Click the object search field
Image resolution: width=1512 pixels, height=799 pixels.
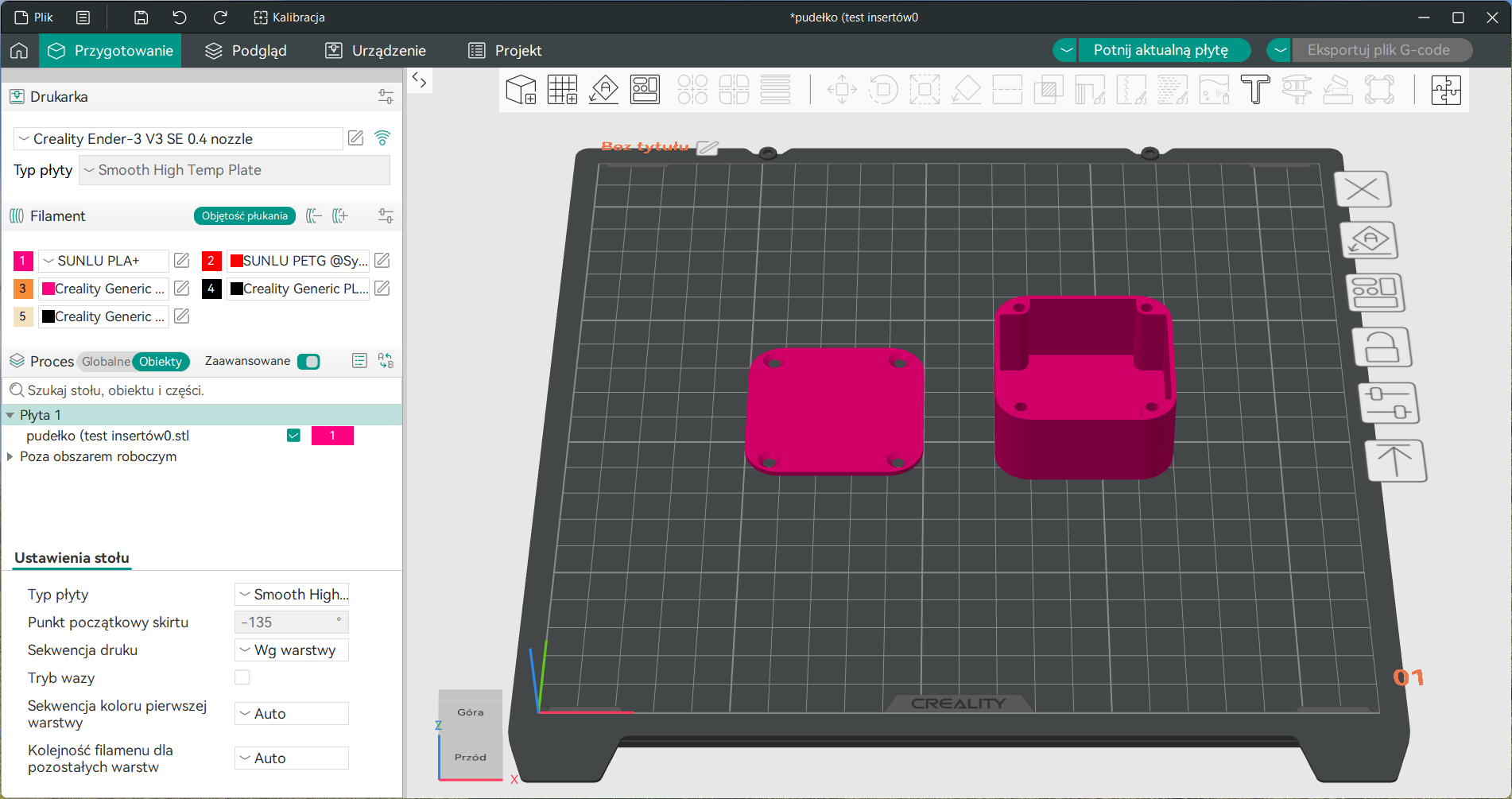(203, 390)
